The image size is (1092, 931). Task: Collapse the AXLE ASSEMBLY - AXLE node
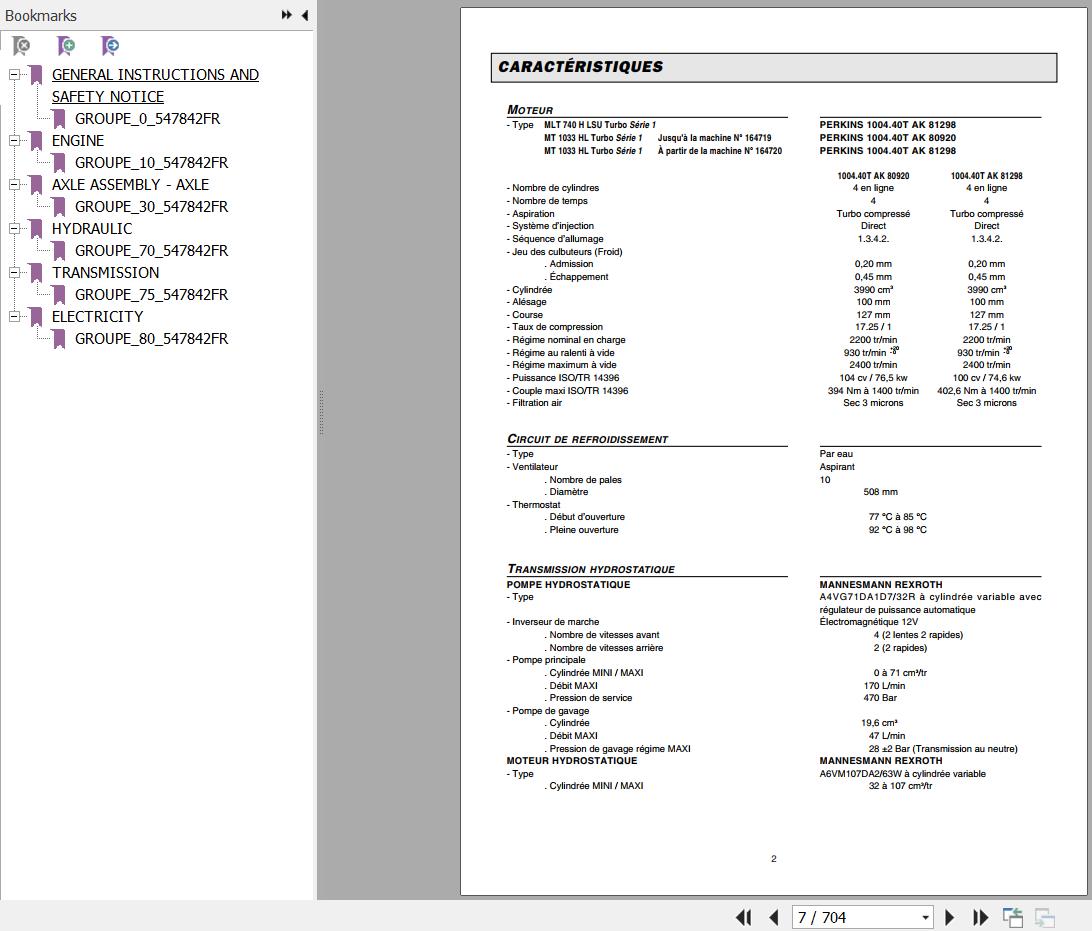(14, 185)
